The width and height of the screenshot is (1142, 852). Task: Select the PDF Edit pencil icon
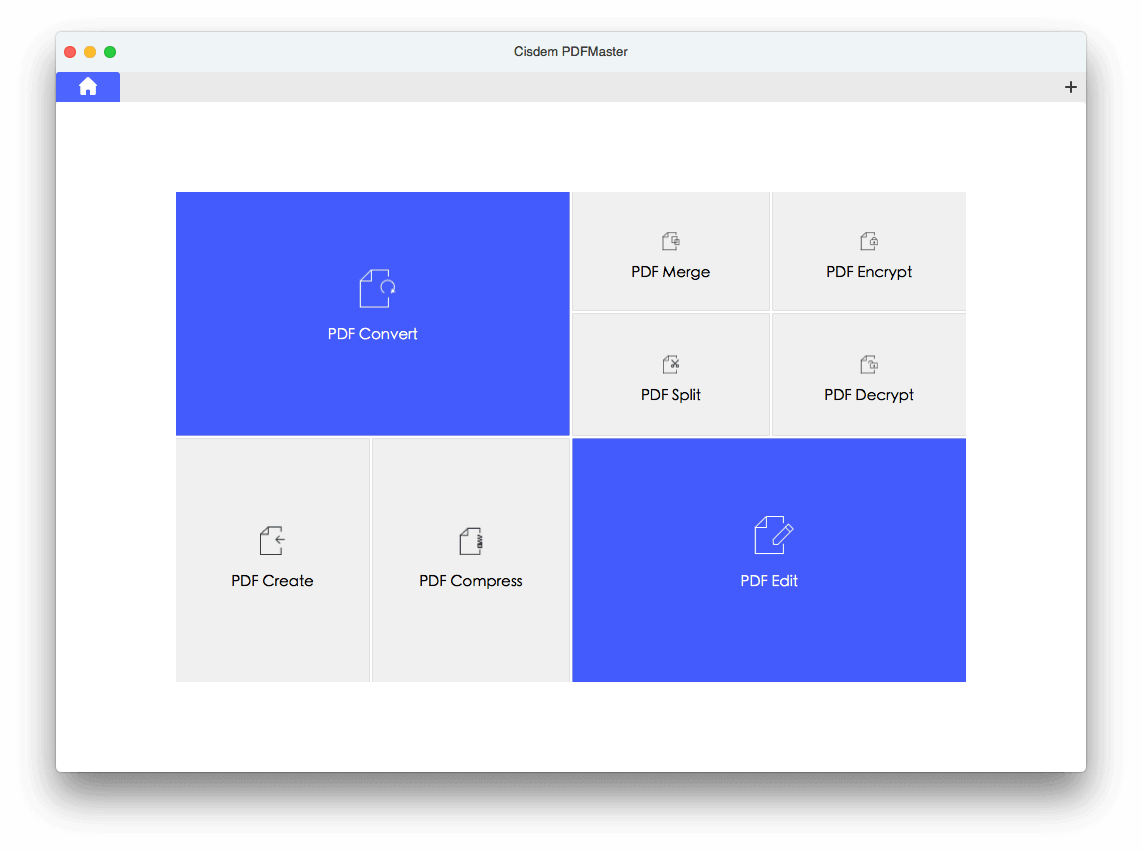769,536
